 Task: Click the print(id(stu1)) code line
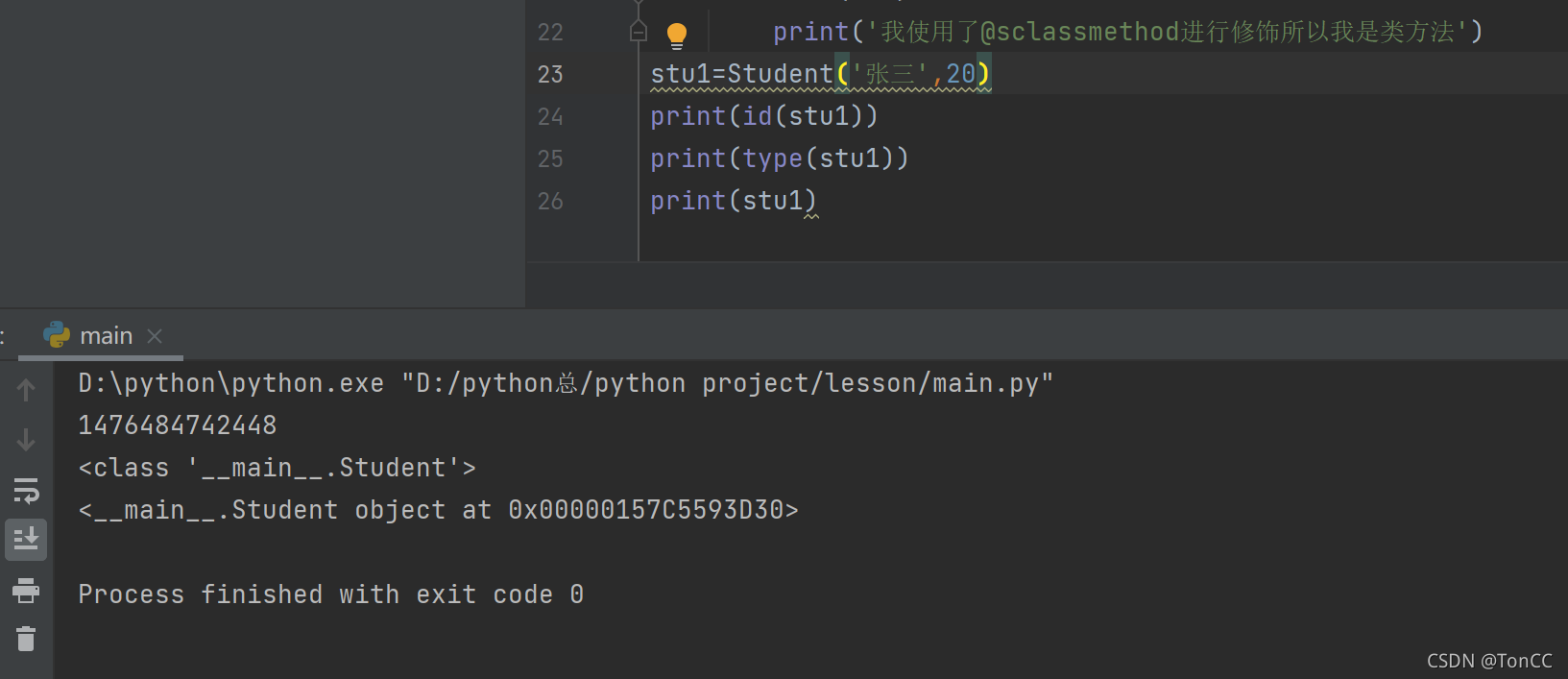[x=764, y=116]
